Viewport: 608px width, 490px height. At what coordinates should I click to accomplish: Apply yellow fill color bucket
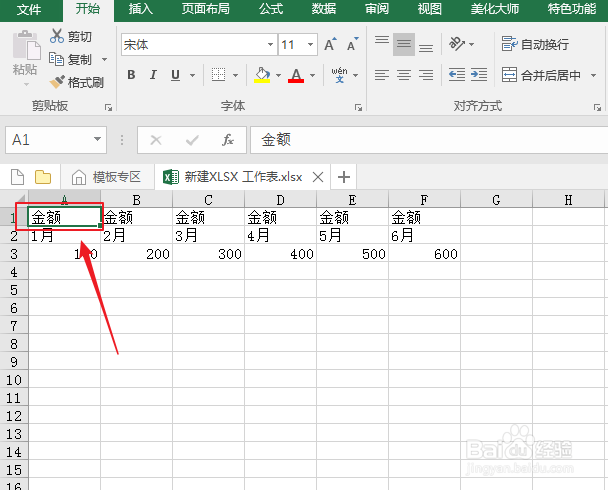point(262,74)
